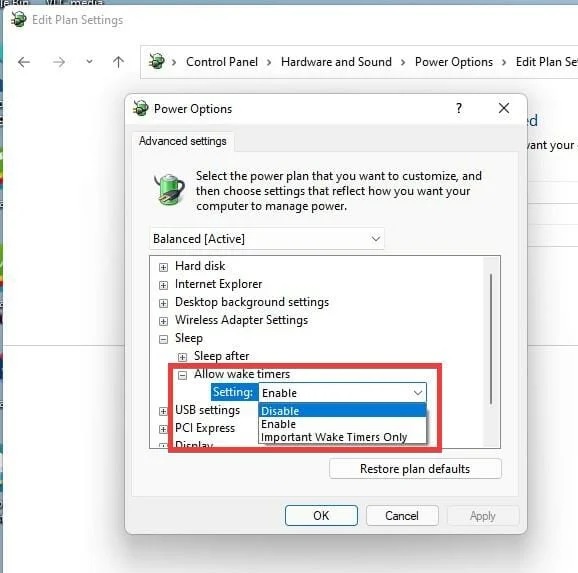The height and width of the screenshot is (573, 578).
Task: Go up one level with Up arrow
Action: pyautogui.click(x=118, y=62)
